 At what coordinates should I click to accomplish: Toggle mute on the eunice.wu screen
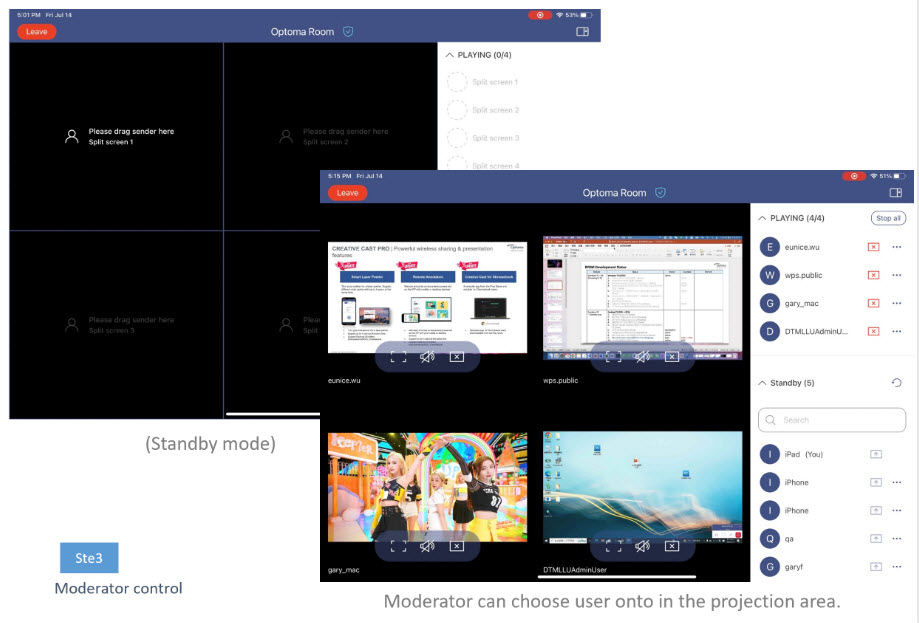coord(427,357)
